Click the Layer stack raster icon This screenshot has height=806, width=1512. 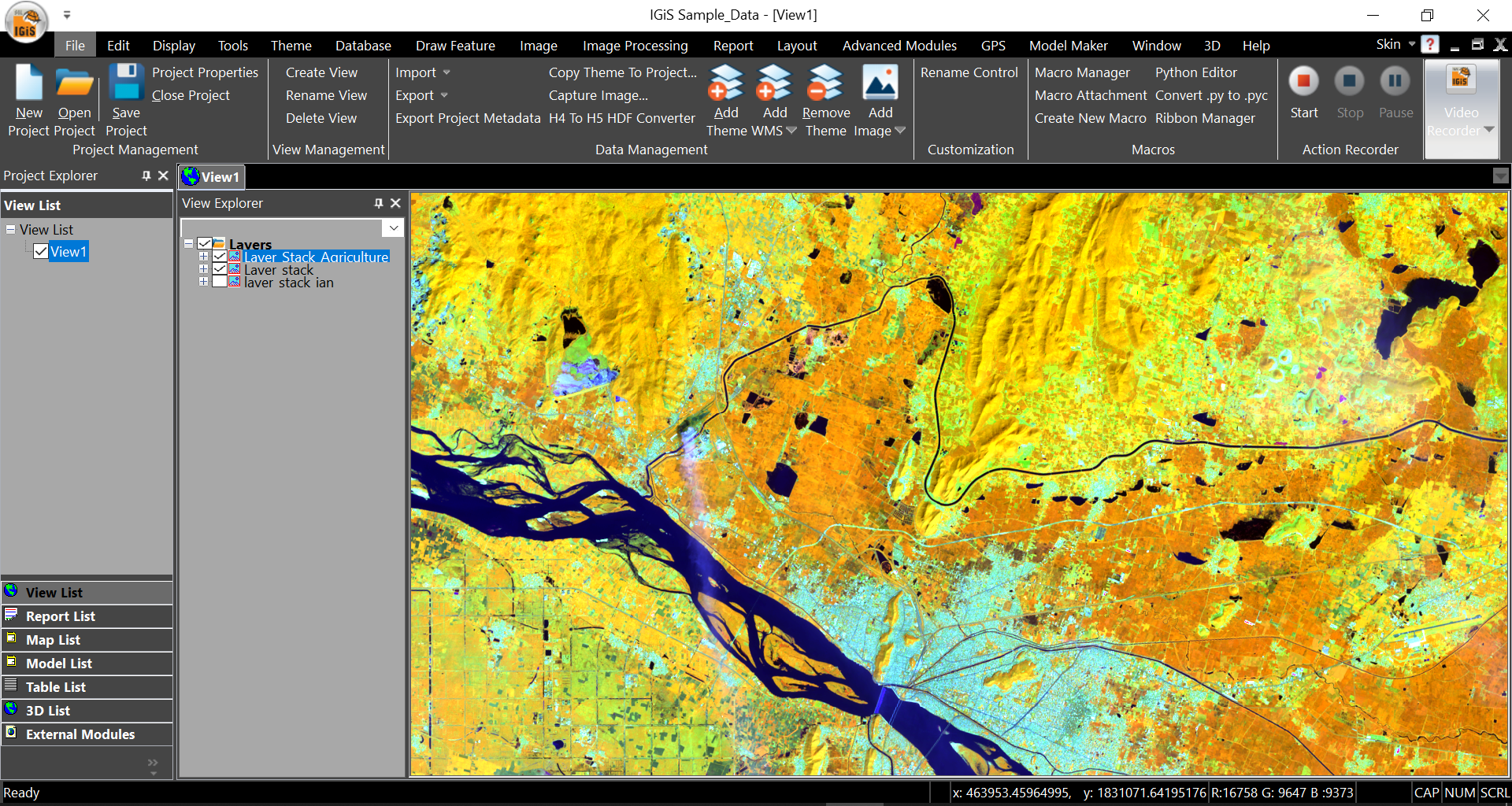click(235, 269)
